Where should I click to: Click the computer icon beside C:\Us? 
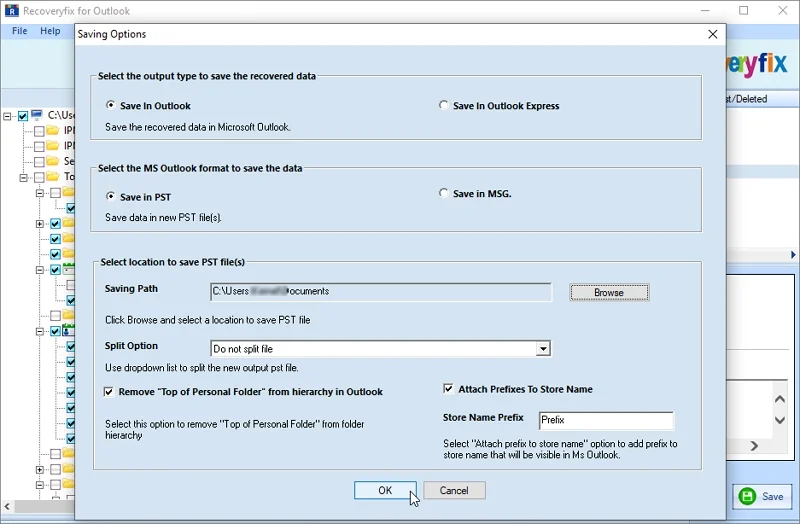tap(37, 115)
